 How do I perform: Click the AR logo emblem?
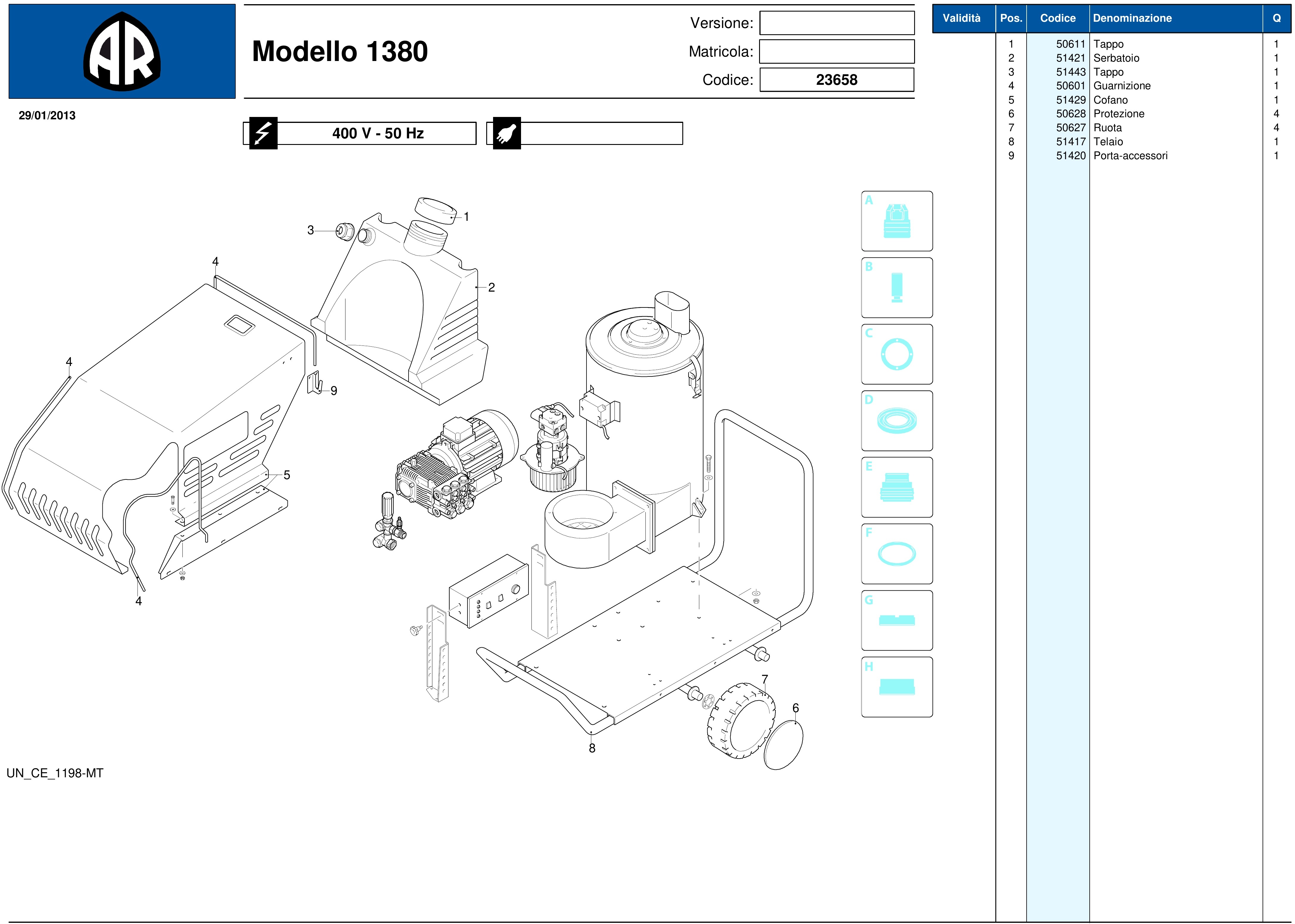click(x=122, y=52)
